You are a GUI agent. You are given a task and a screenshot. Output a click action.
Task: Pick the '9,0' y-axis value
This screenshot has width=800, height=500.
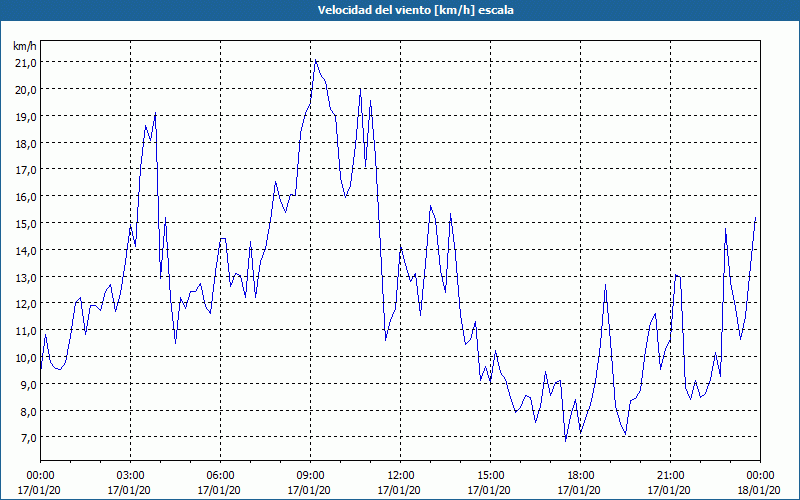pos(28,385)
